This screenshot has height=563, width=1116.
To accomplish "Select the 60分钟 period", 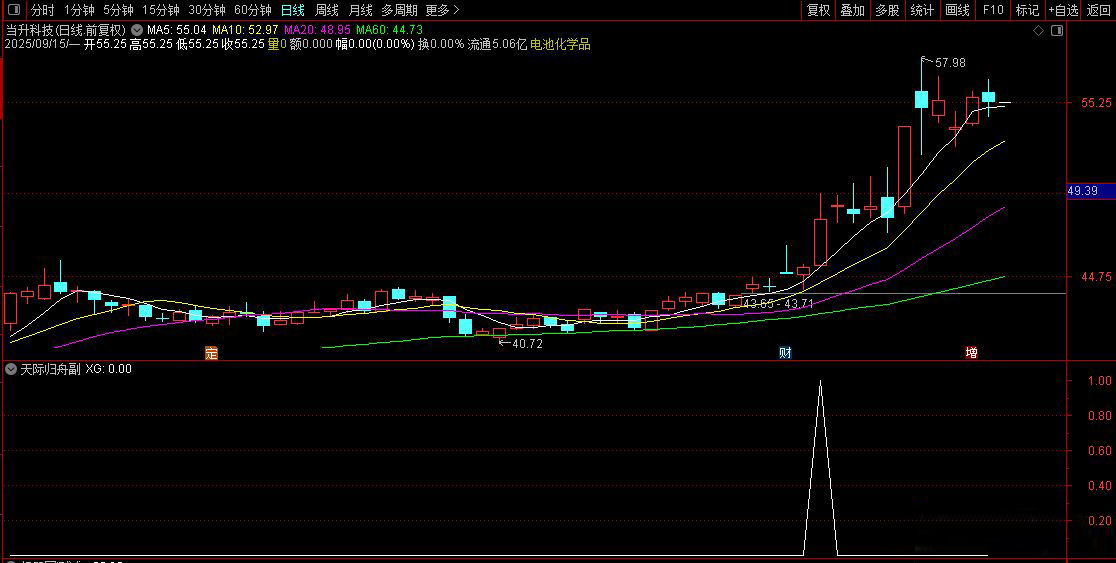I will pos(253,10).
